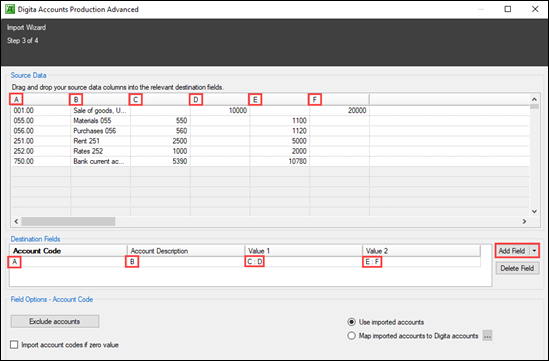Enable Import account codes if zero value
Screen dimensions: 549x361
tap(14, 345)
